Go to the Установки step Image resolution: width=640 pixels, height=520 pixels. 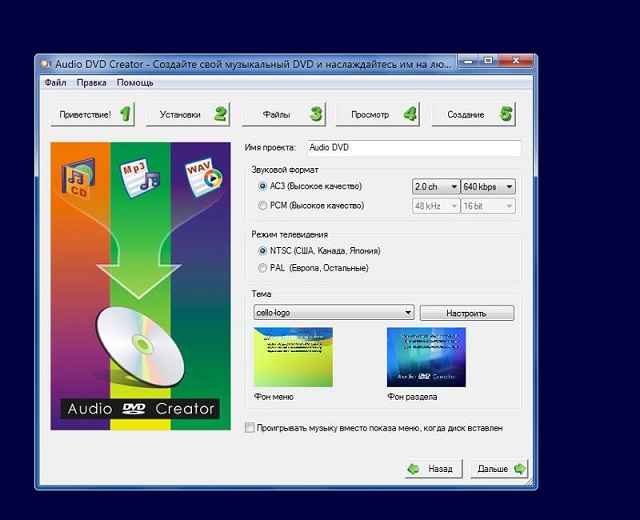pyautogui.click(x=188, y=114)
